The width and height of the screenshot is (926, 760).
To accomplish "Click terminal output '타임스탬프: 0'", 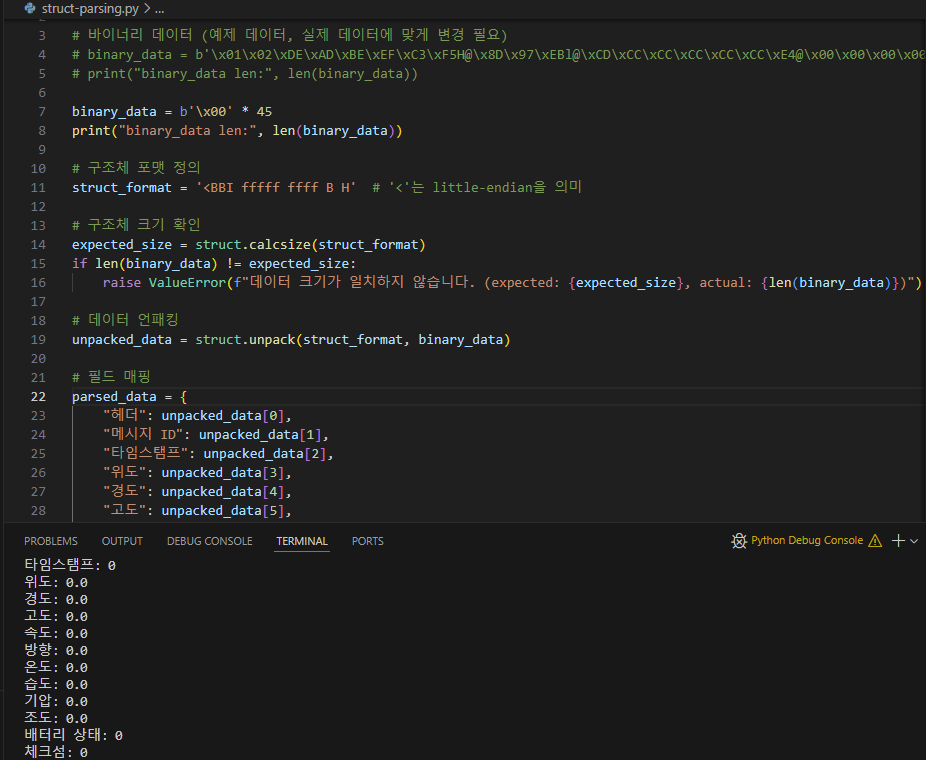I will [x=70, y=565].
